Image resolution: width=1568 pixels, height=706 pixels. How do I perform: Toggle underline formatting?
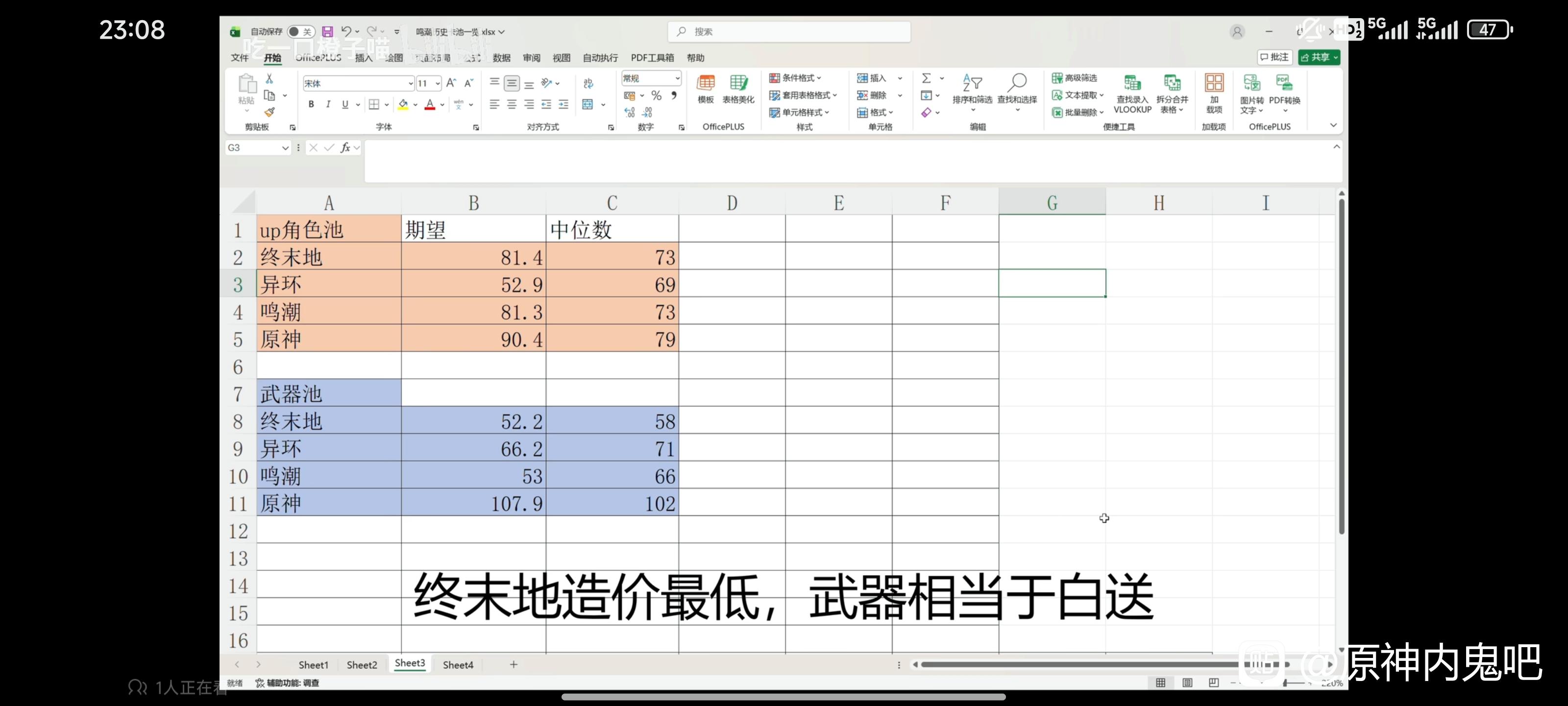click(x=345, y=104)
